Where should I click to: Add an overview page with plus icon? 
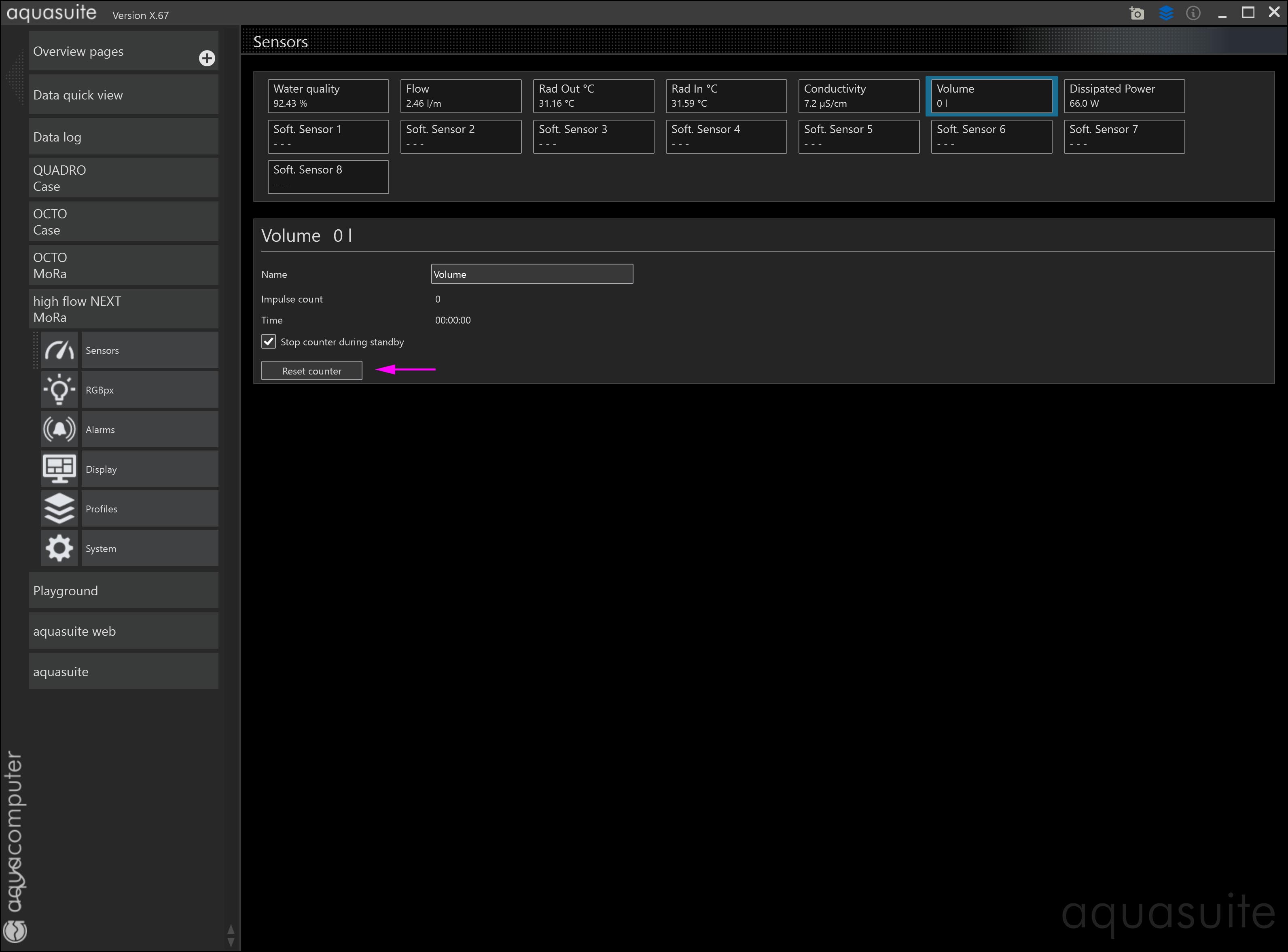(207, 58)
